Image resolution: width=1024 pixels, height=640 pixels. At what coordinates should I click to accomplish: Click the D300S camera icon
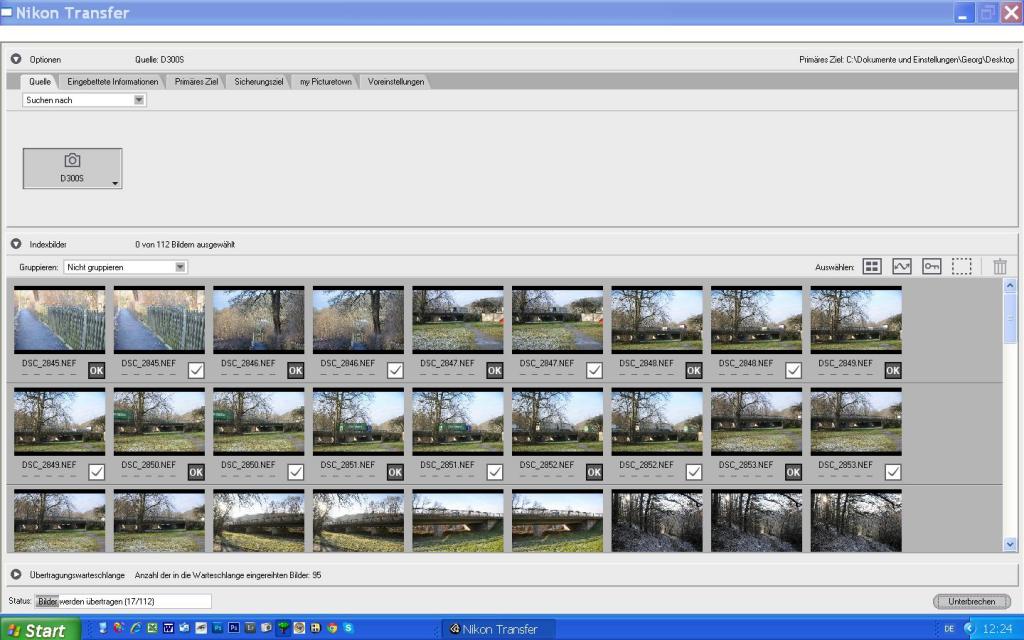click(72, 160)
